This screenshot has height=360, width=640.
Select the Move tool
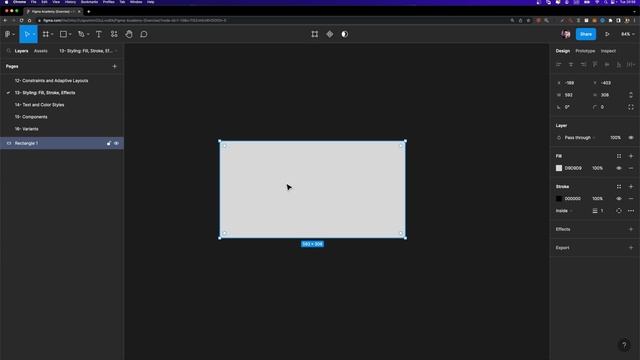[27, 34]
